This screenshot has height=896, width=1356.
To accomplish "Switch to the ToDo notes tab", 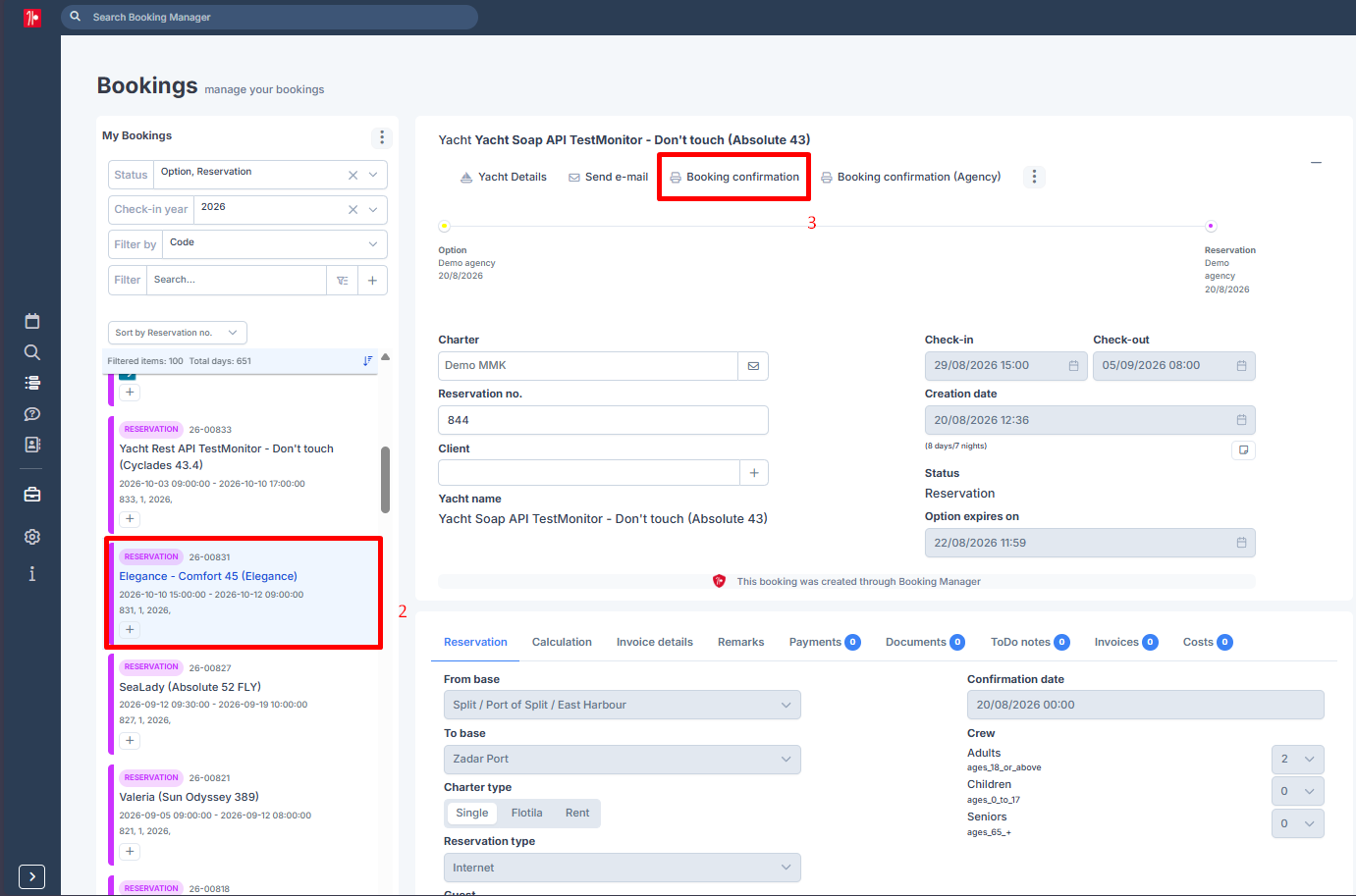I will [x=1030, y=643].
